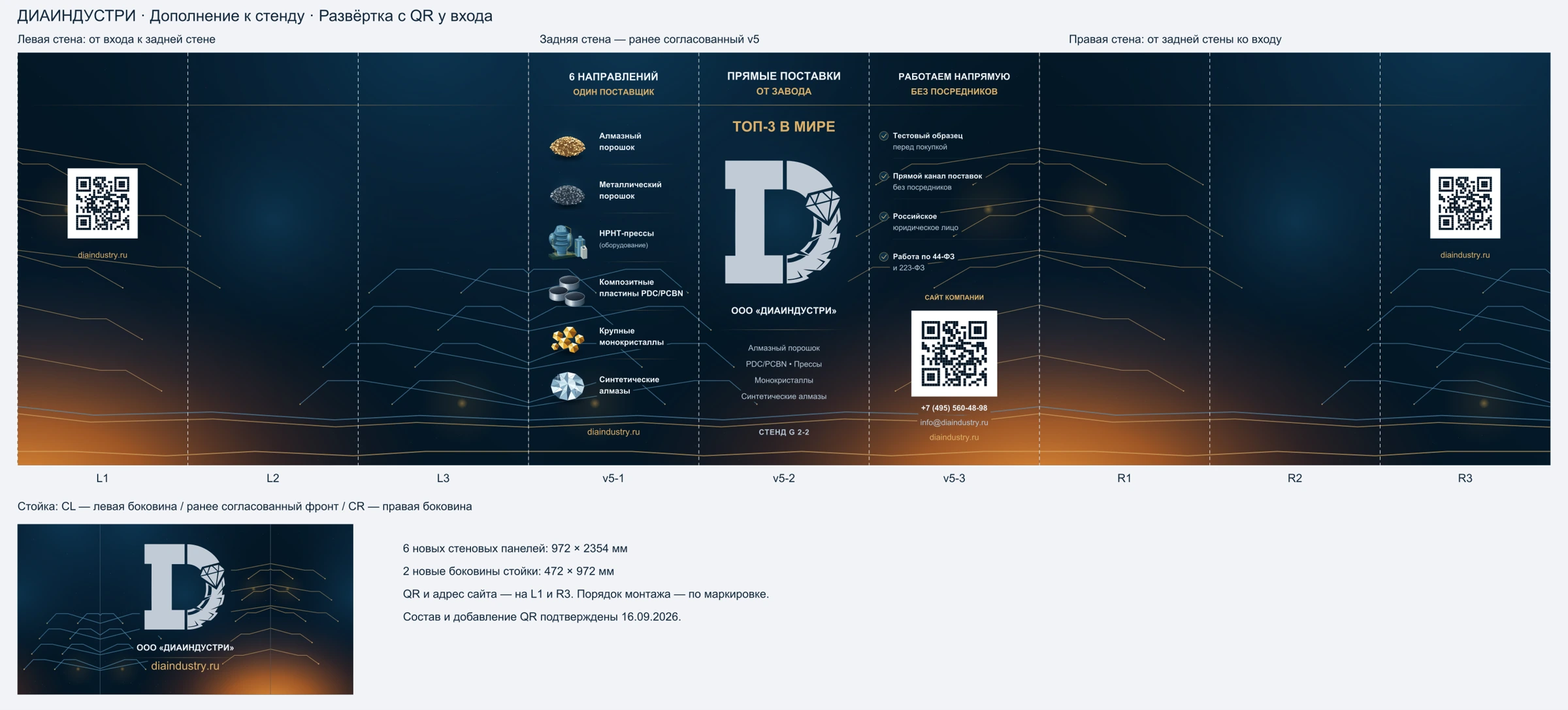Click the checkmark beside Российское юридическое лицо
Viewport: 1568px width, 710px height.
coord(883,216)
